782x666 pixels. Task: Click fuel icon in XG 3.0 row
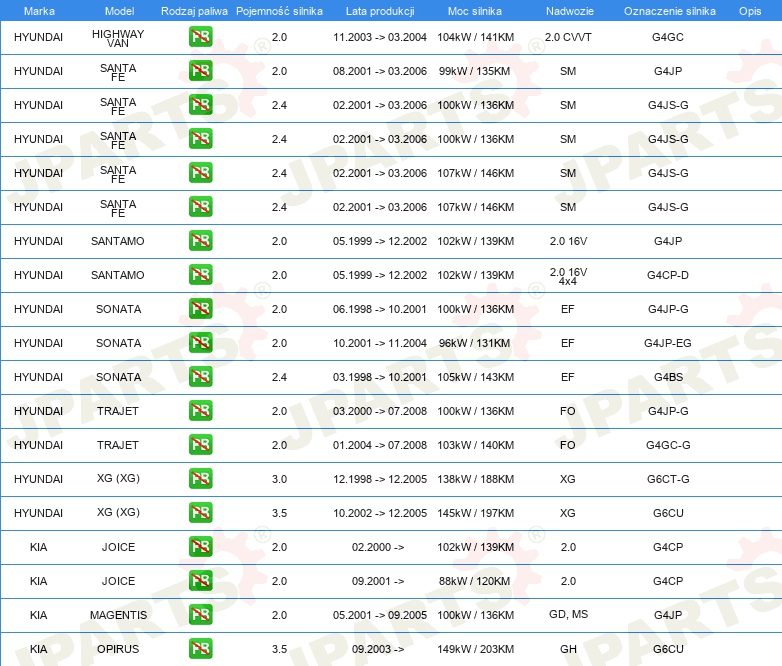pyautogui.click(x=200, y=479)
